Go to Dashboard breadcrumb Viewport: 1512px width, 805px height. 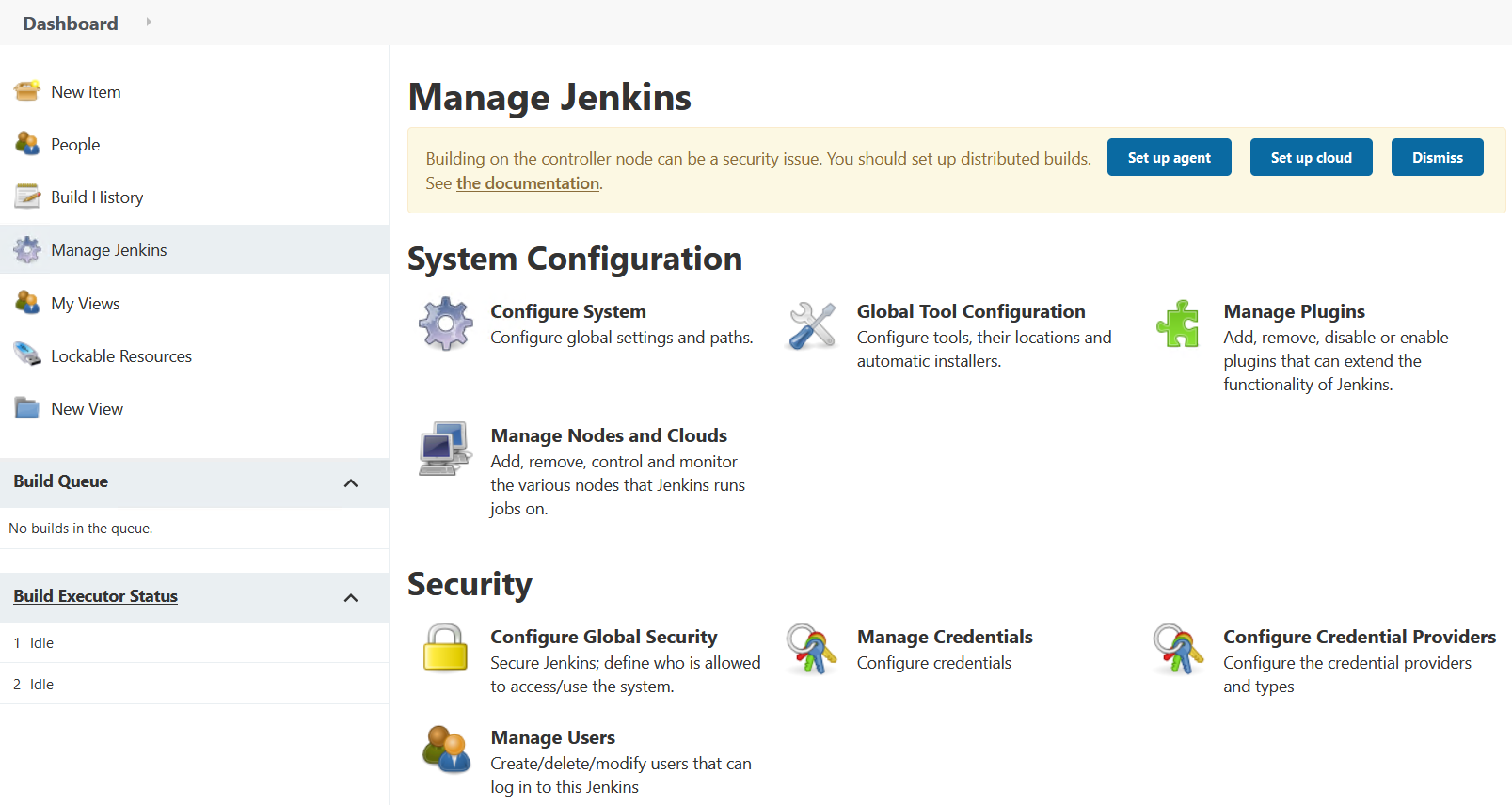pyautogui.click(x=71, y=24)
